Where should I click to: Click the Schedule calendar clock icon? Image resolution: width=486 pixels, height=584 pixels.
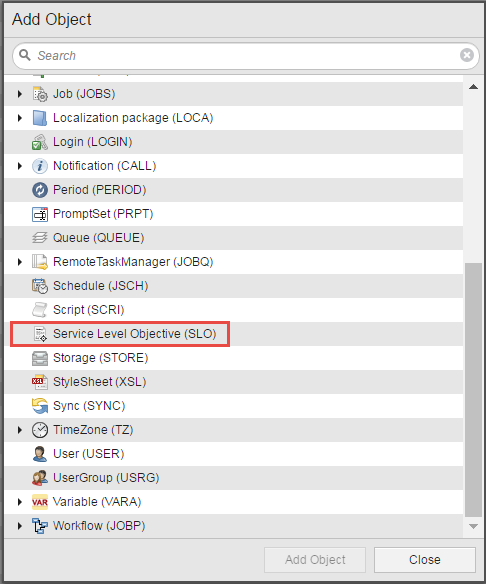point(40,286)
